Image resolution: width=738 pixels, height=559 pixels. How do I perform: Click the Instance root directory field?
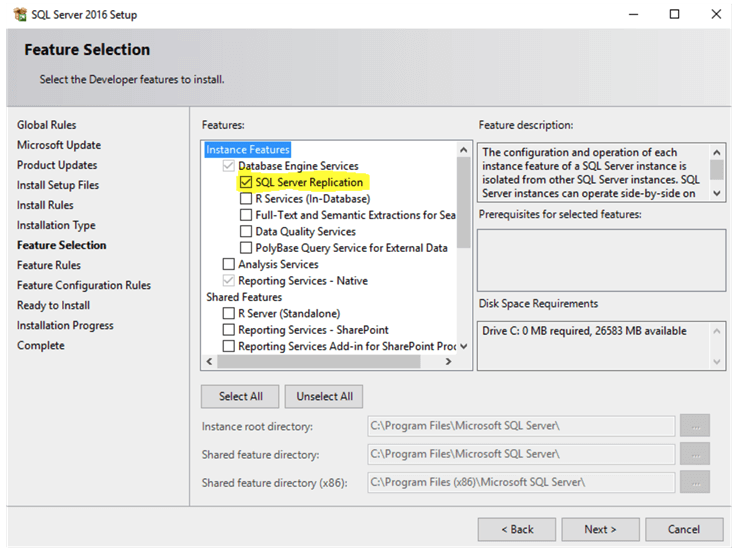[x=521, y=426]
